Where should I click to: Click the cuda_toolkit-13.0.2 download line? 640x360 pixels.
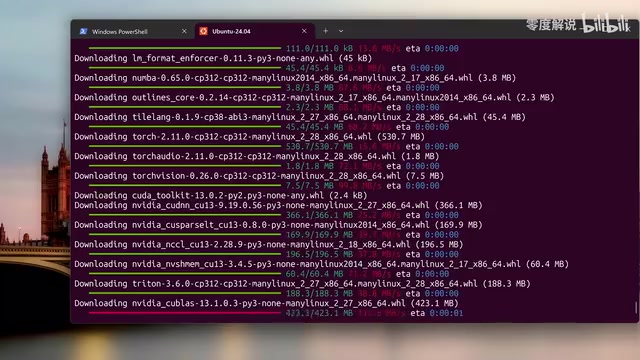[x=220, y=196]
